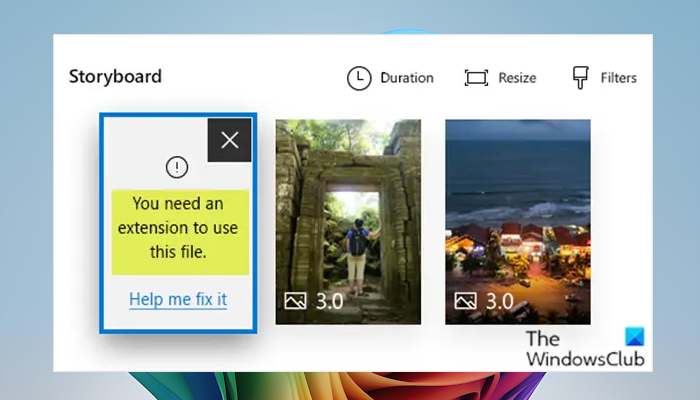
Task: Click the Duration clock icon
Action: 359,78
